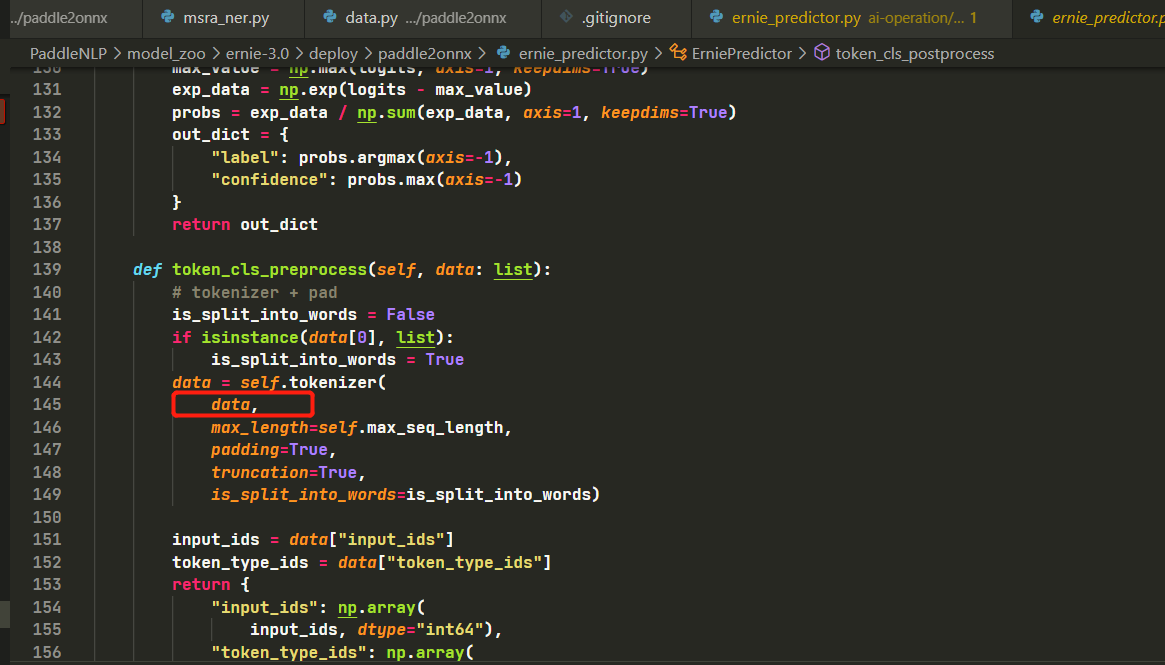Click 'input_ids = data["input_ids"]' line
Image resolution: width=1165 pixels, height=665 pixels.
[x=313, y=539]
